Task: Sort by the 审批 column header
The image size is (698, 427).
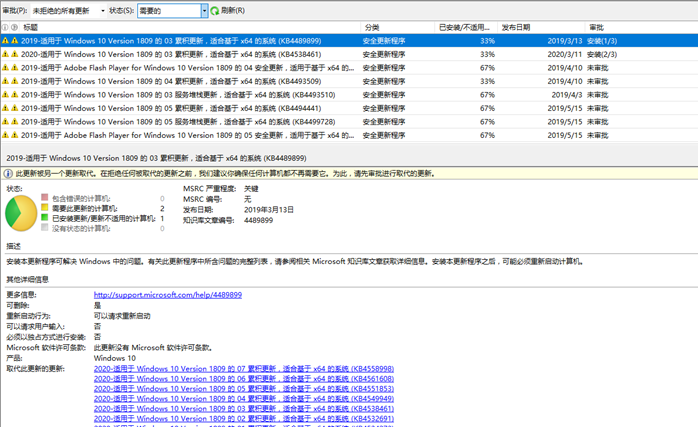Action: pos(597,27)
